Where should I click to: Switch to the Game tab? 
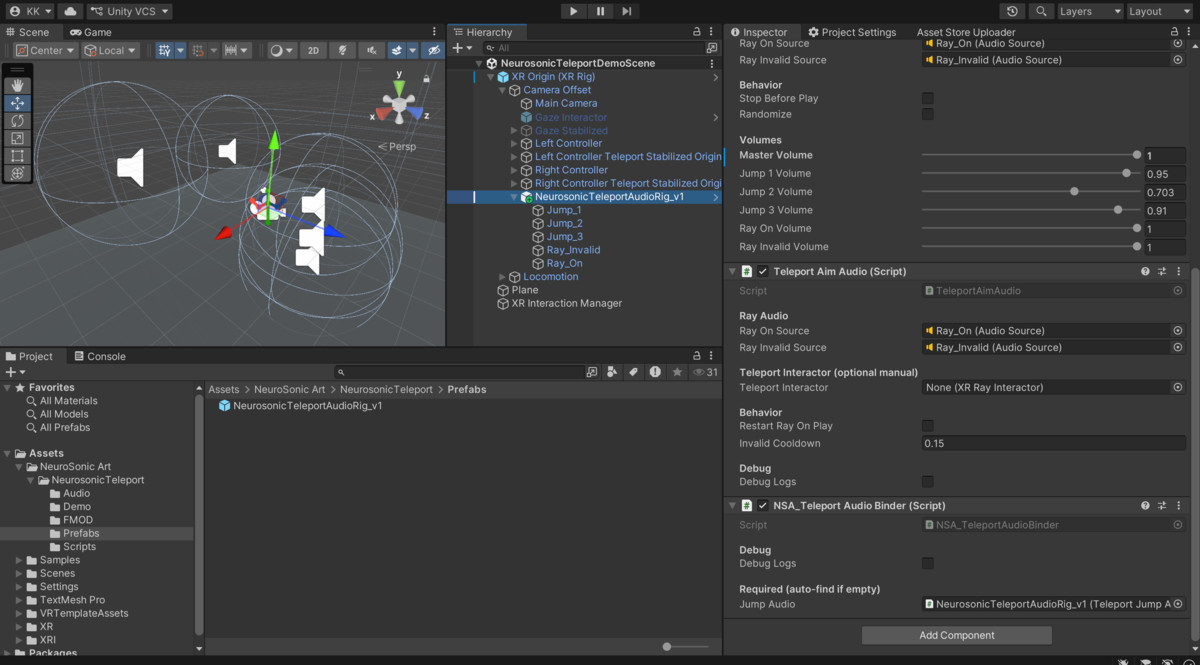click(88, 31)
